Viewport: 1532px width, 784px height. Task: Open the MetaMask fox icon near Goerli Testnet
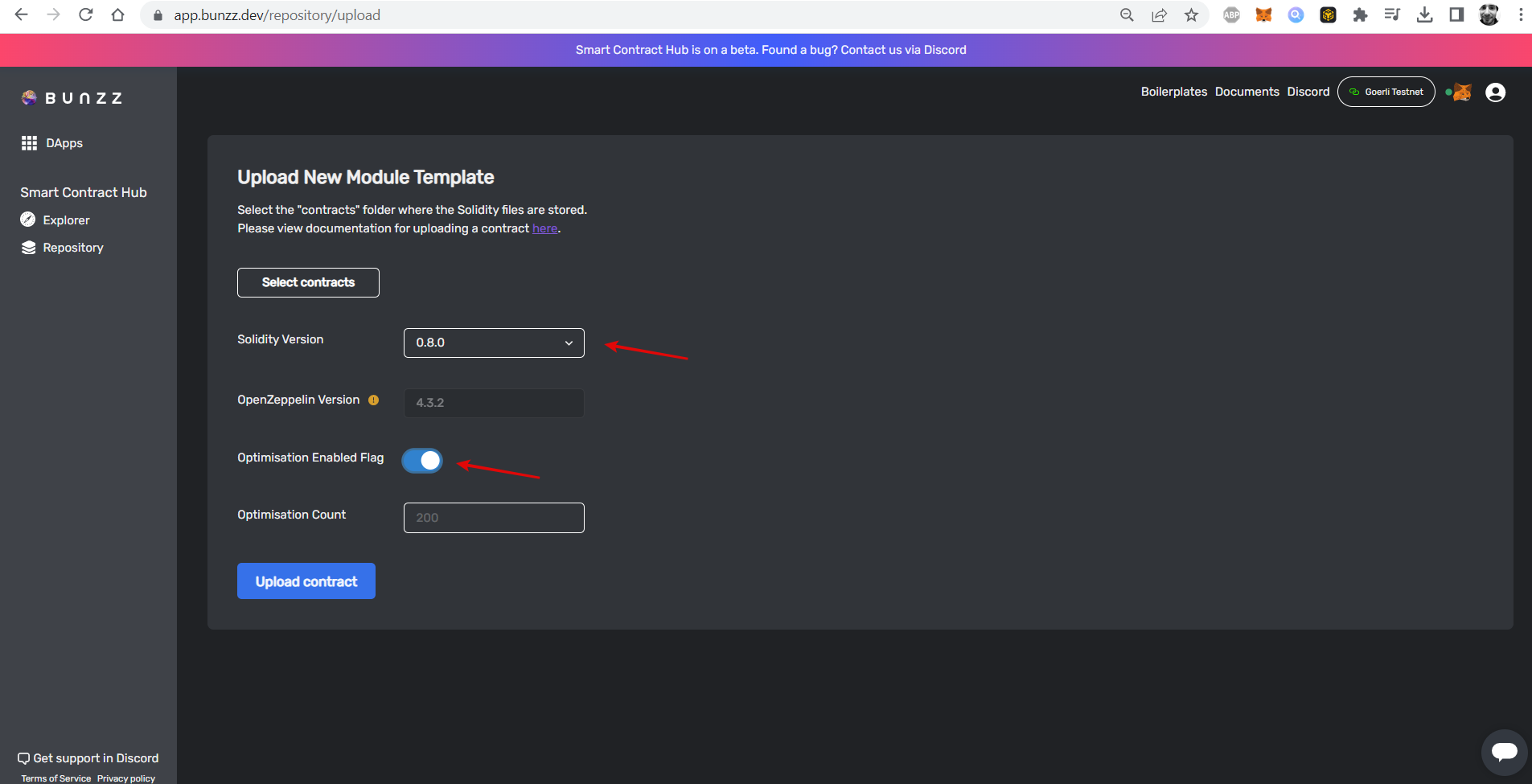[x=1460, y=92]
